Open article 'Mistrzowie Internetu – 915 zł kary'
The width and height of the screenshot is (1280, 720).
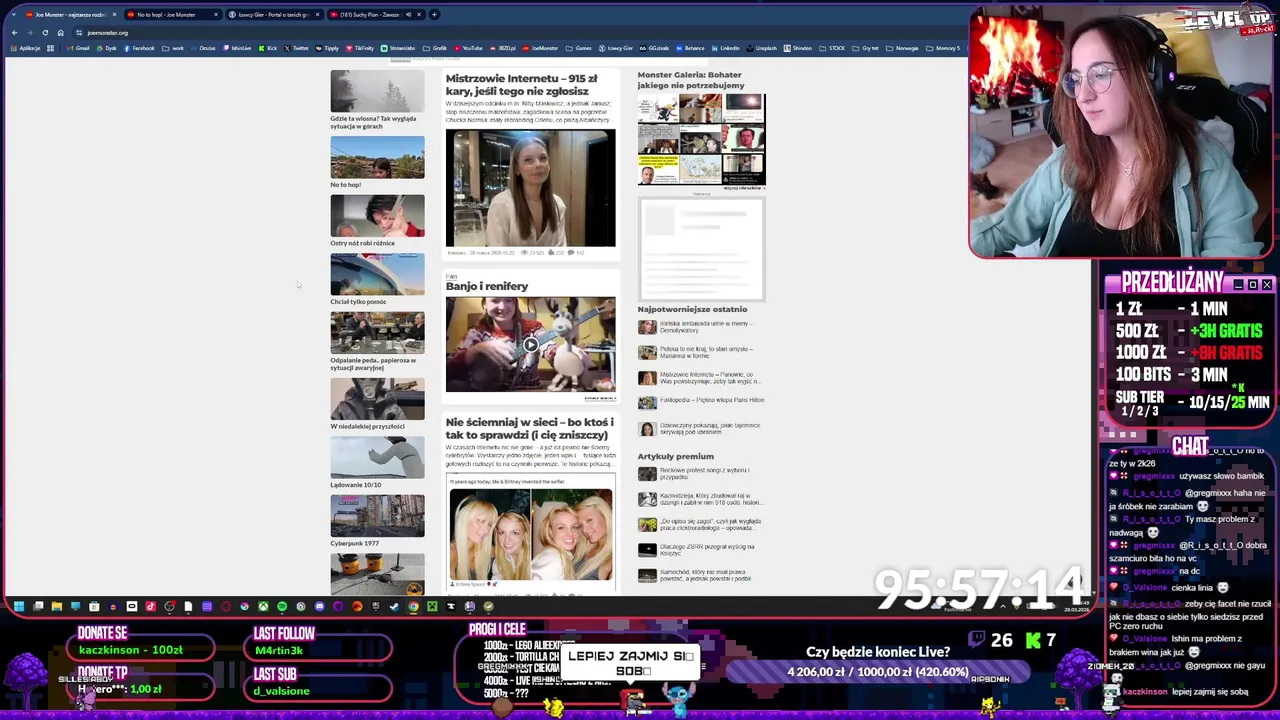521,85
